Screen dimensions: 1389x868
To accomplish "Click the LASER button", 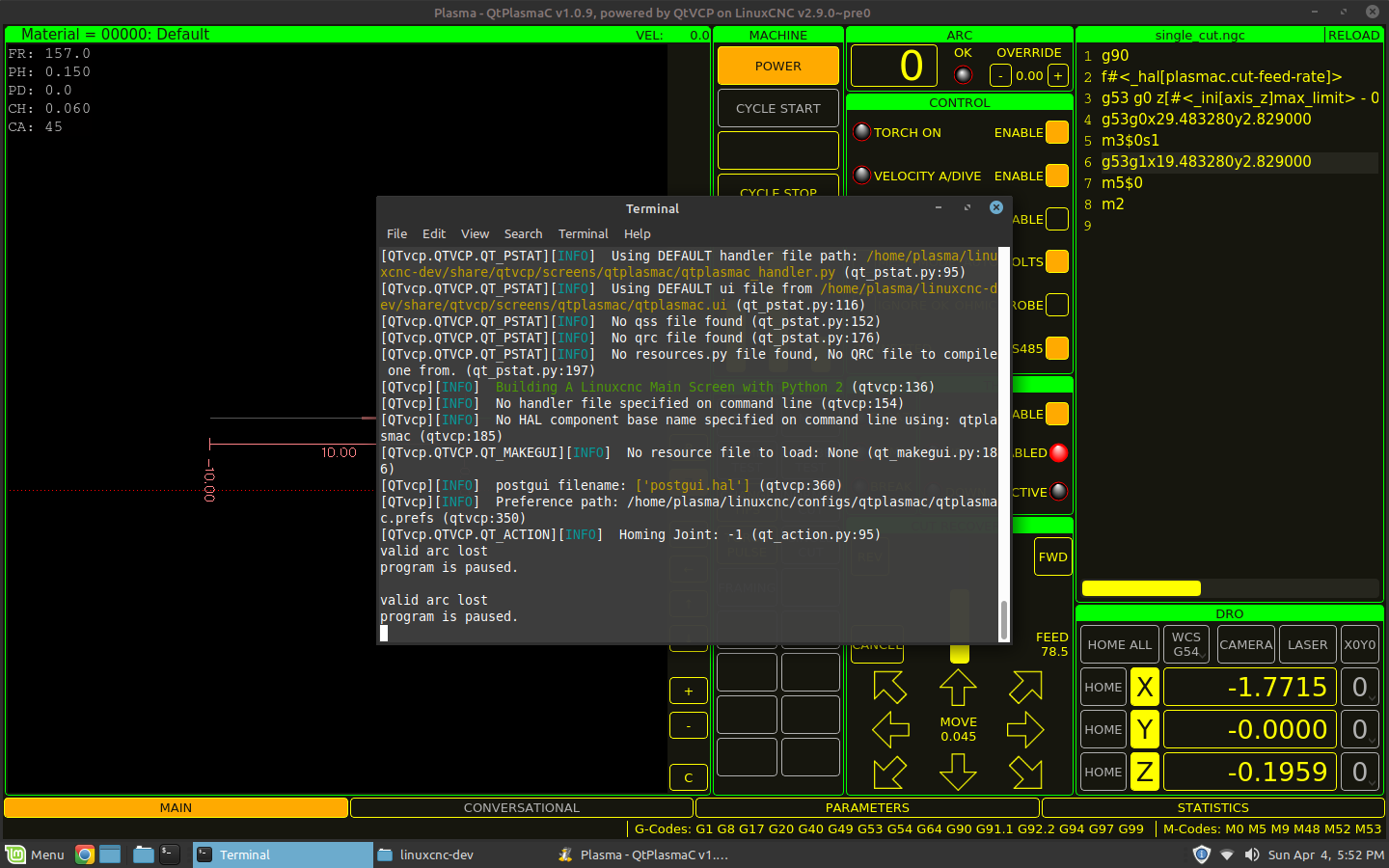I will point(1307,644).
